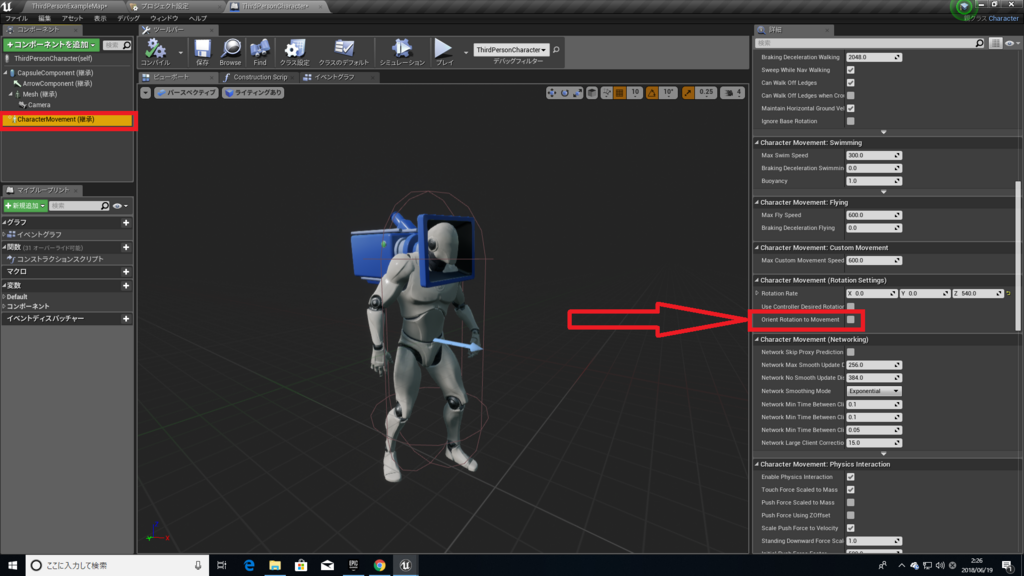The width and height of the screenshot is (1024, 576).
Task: Collapse Character Movement: Swimming section
Action: pyautogui.click(x=757, y=142)
